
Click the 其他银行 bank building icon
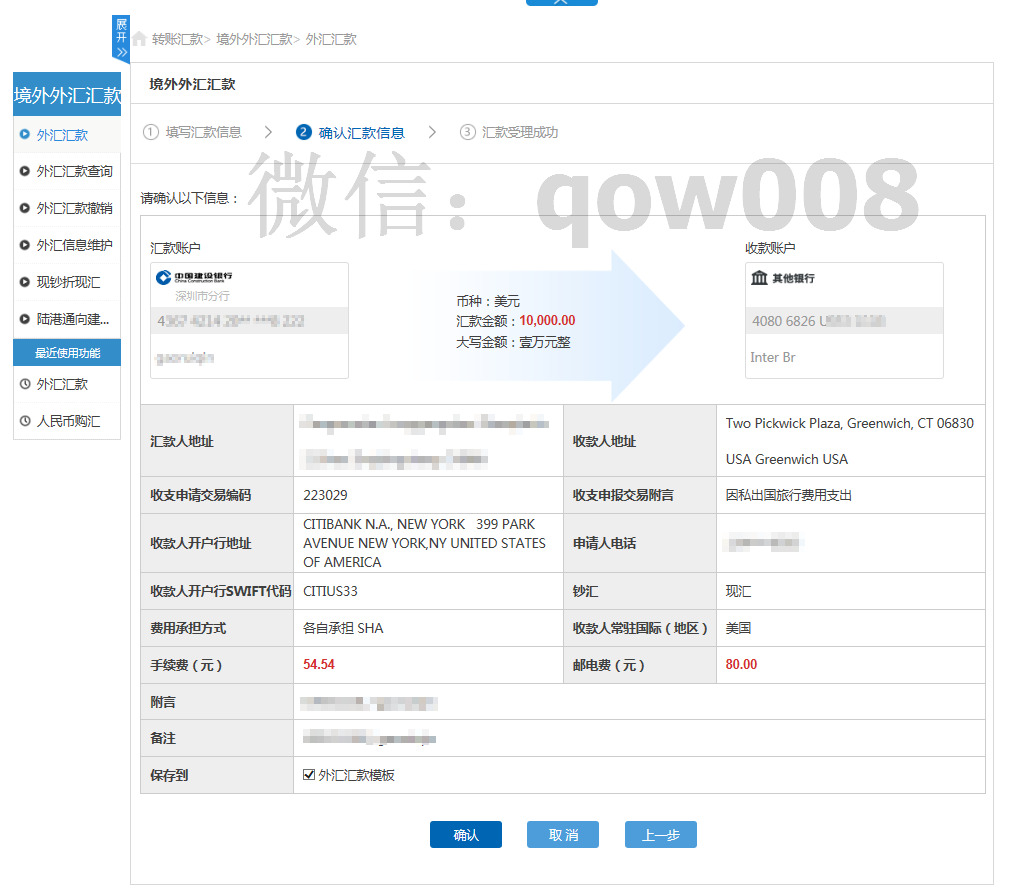tap(760, 278)
